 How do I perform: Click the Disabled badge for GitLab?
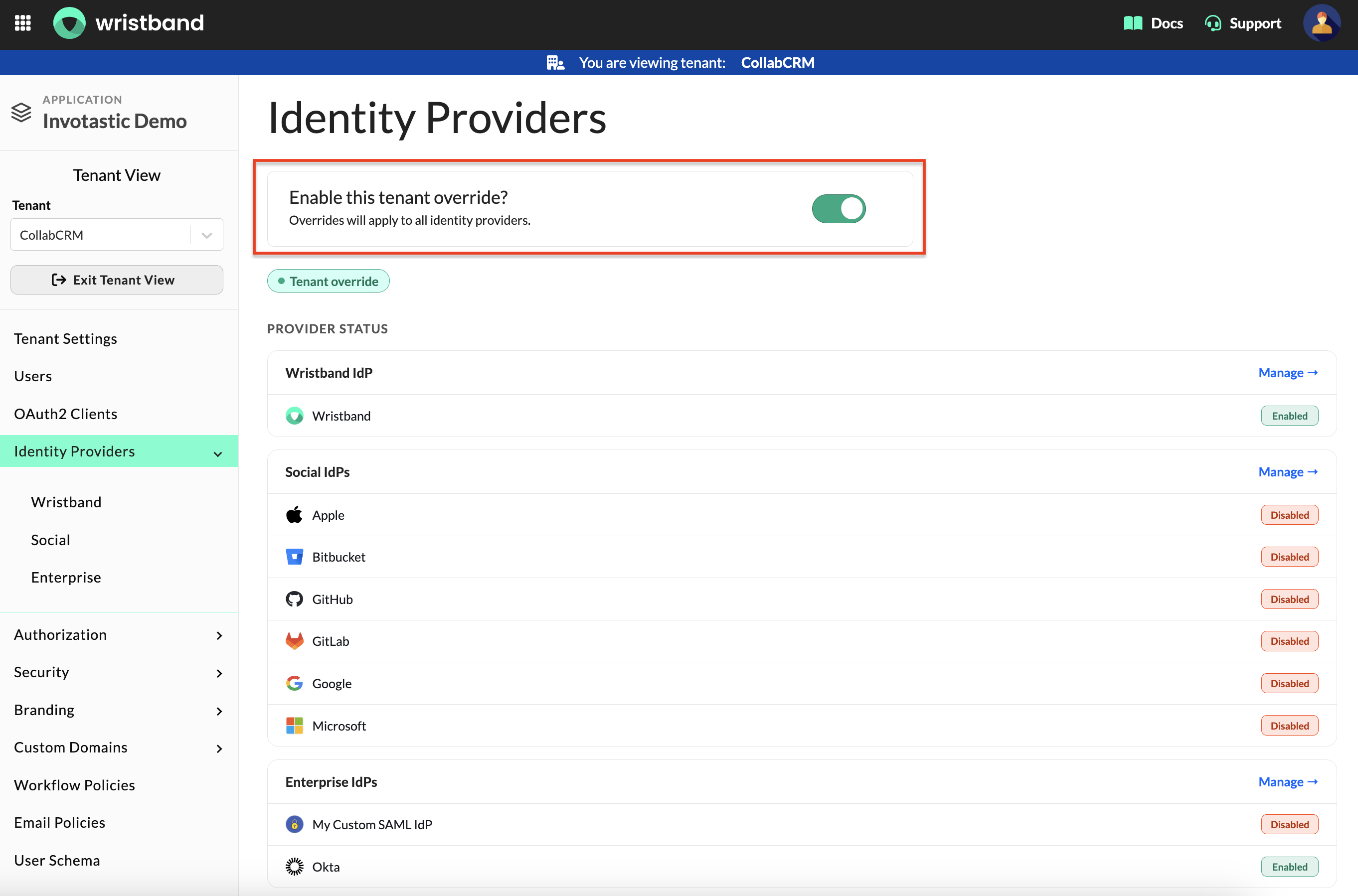(1289, 641)
